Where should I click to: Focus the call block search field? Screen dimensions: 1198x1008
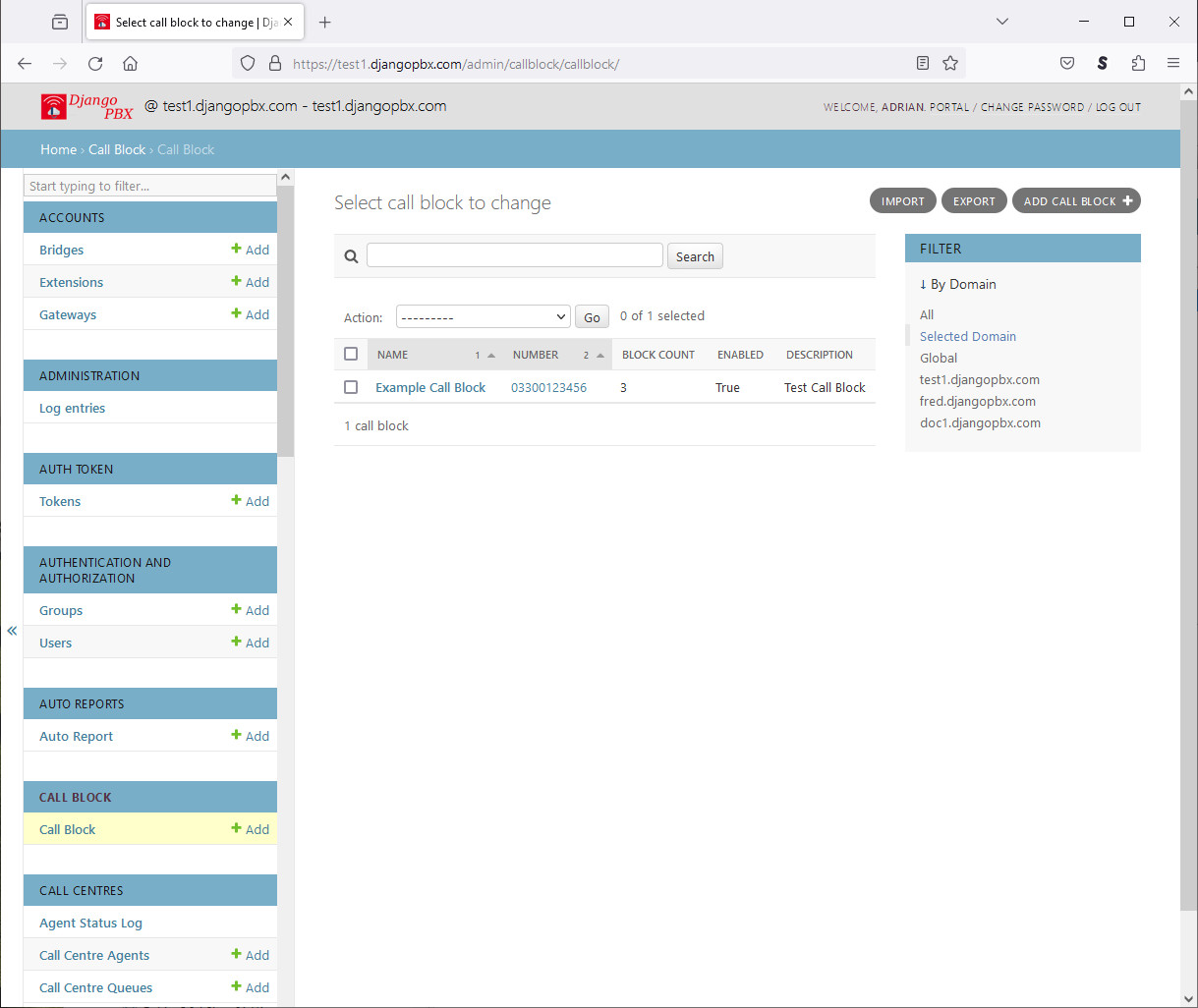(514, 255)
